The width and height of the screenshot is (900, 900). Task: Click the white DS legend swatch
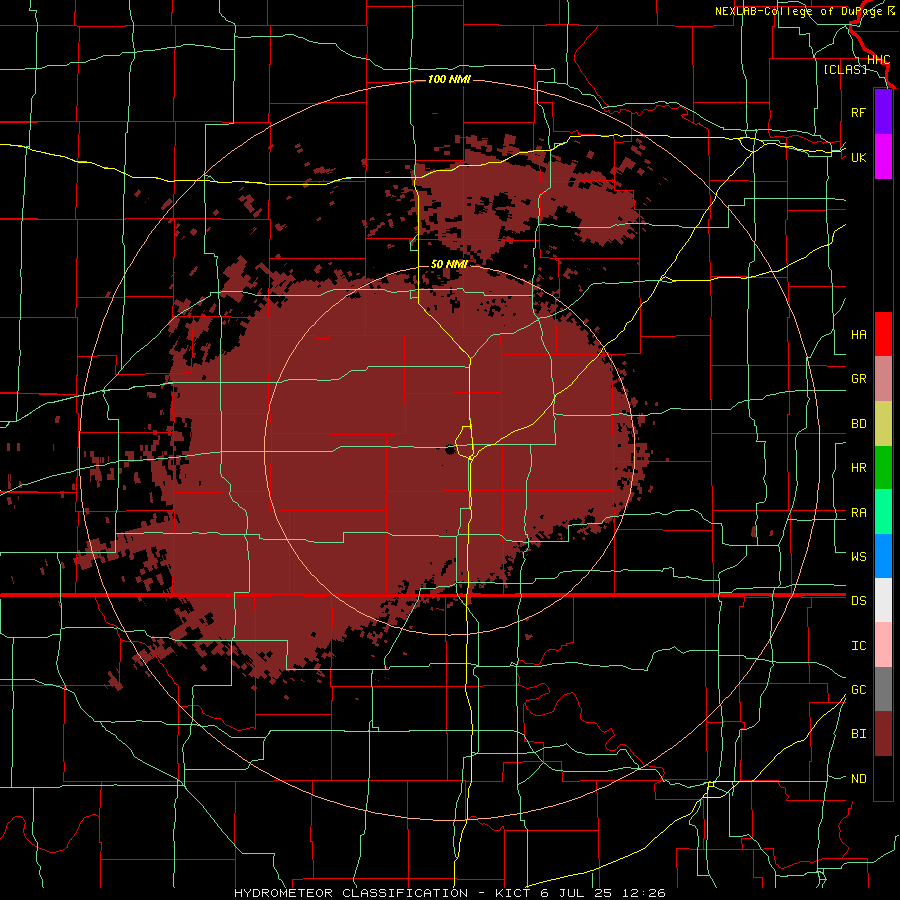(883, 600)
